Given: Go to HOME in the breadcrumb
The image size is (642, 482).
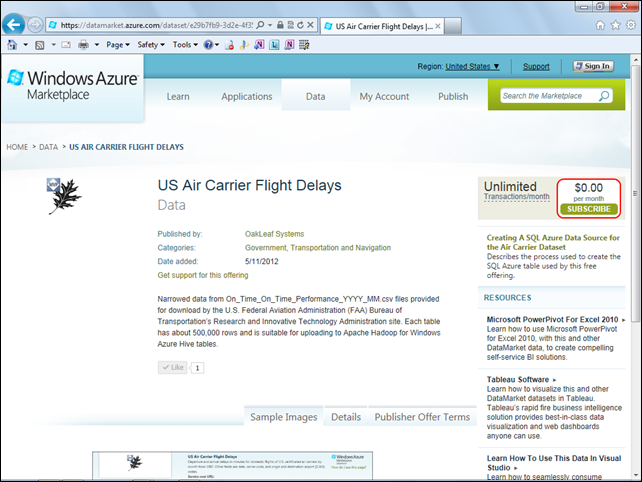Looking at the screenshot, I should click(17, 147).
